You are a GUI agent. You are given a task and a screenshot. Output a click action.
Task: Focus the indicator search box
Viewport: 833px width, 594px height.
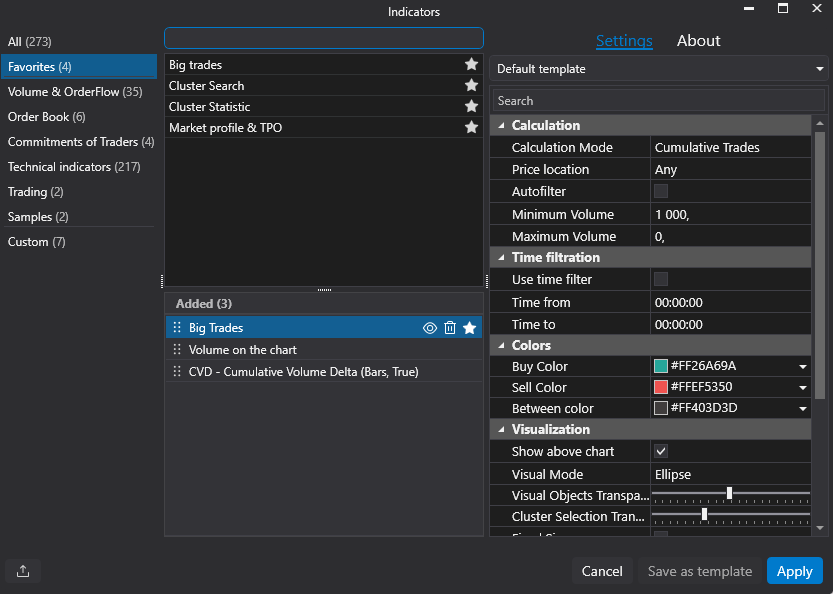click(324, 38)
